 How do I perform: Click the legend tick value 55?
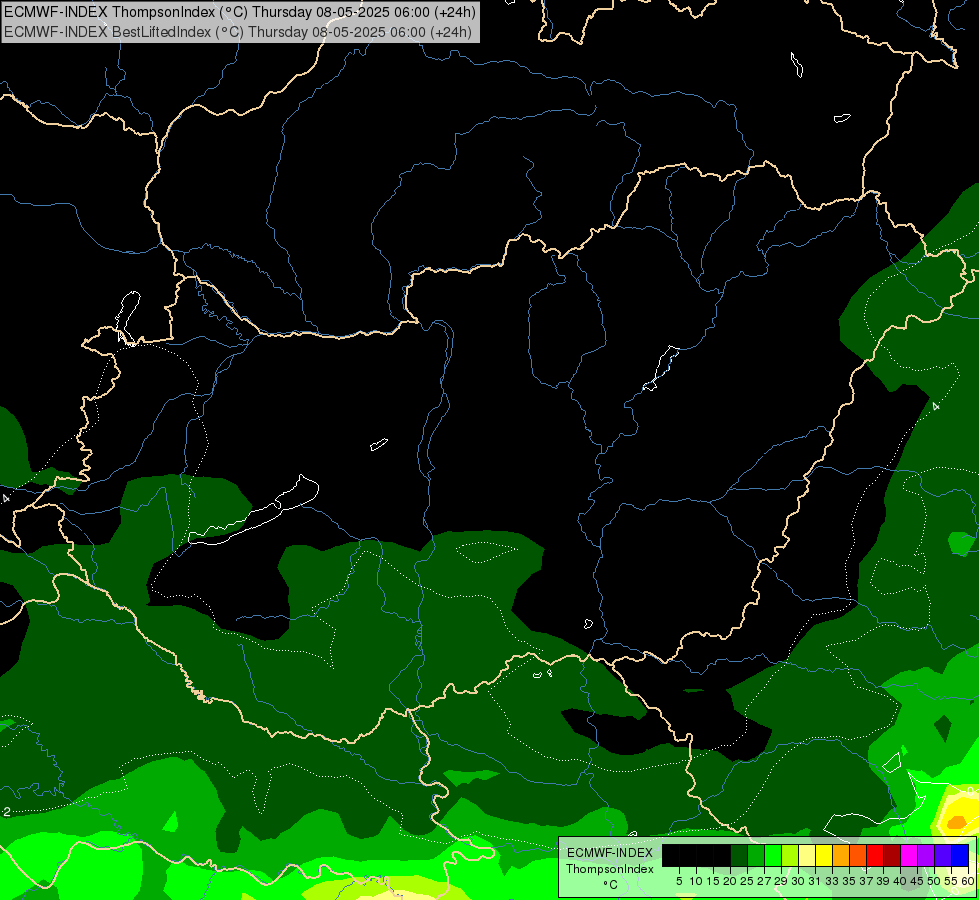[x=950, y=881]
